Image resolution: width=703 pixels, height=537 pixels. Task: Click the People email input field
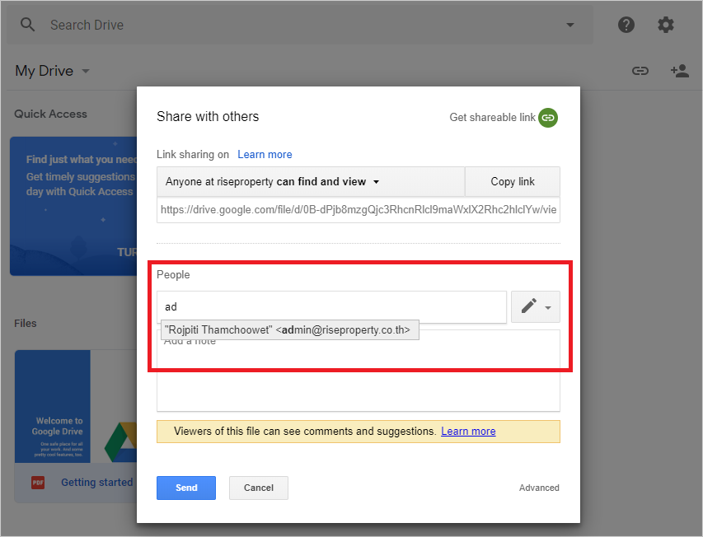(332, 307)
